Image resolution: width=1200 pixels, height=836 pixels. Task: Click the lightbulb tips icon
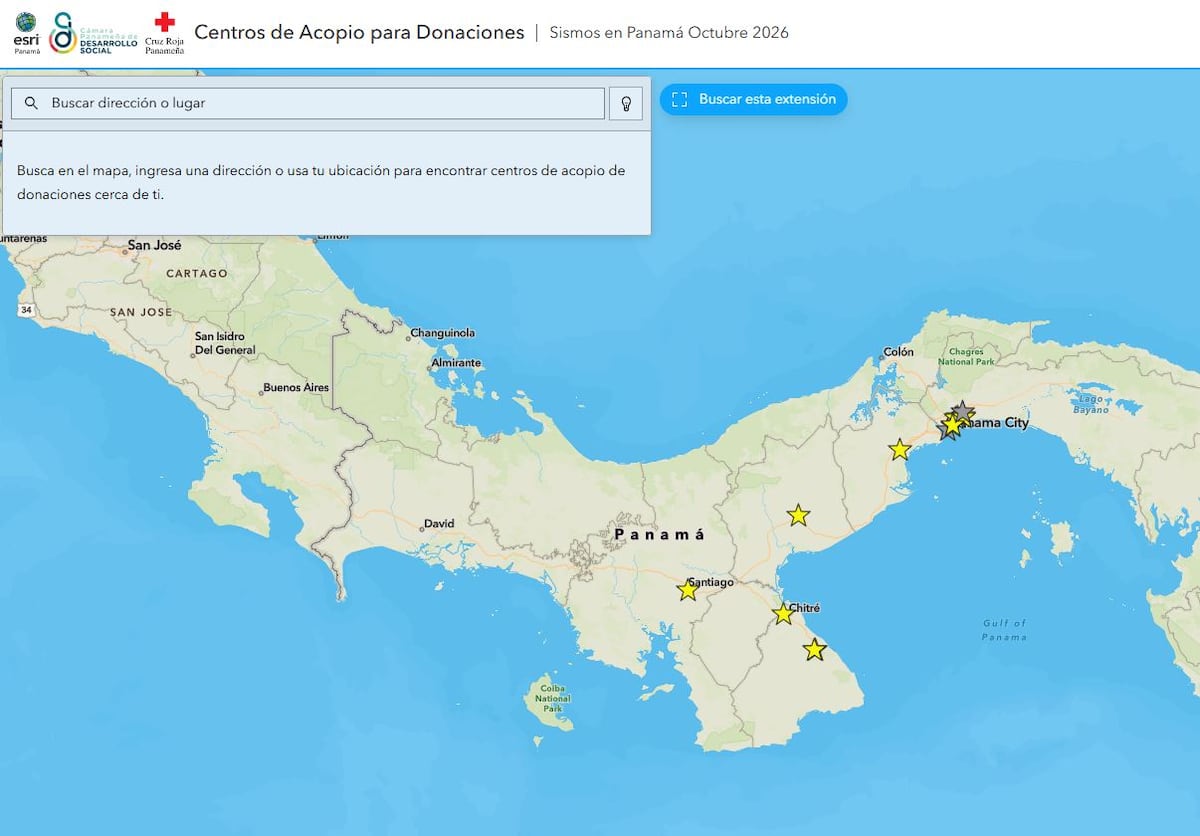pyautogui.click(x=626, y=103)
